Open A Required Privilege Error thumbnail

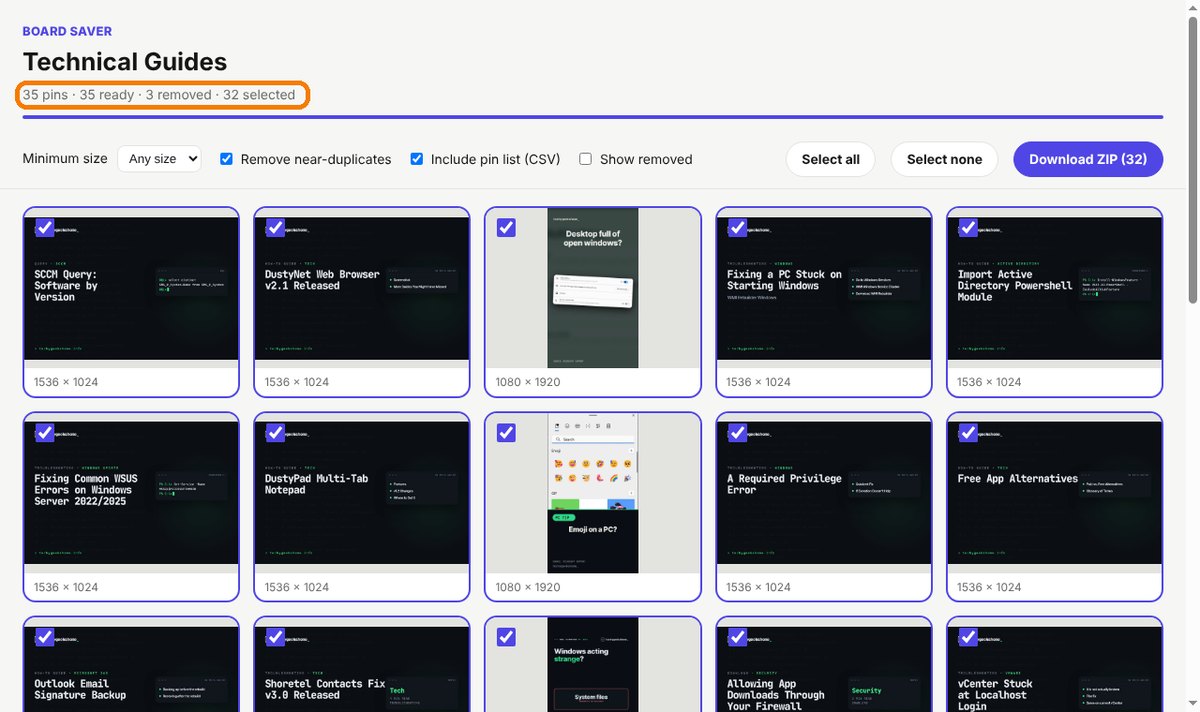click(x=824, y=493)
